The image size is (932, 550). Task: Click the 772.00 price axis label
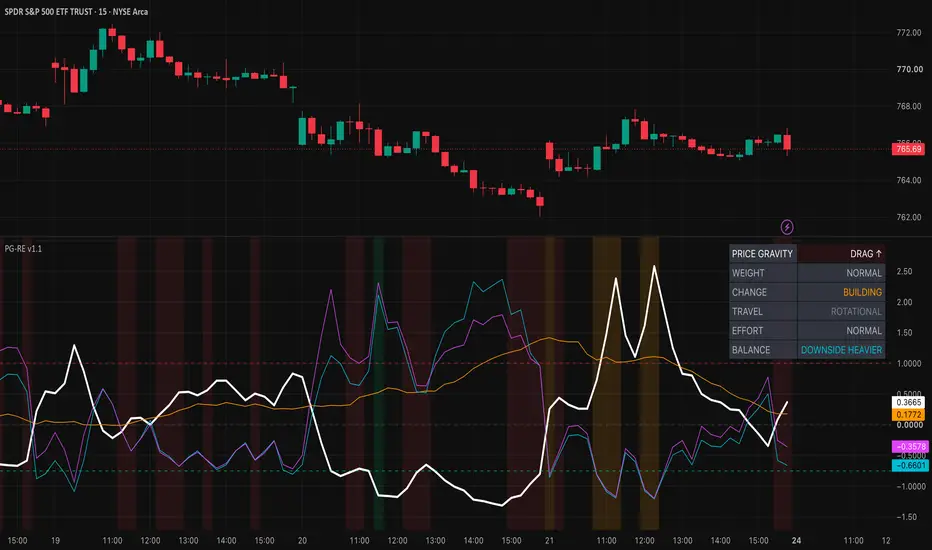[x=909, y=33]
